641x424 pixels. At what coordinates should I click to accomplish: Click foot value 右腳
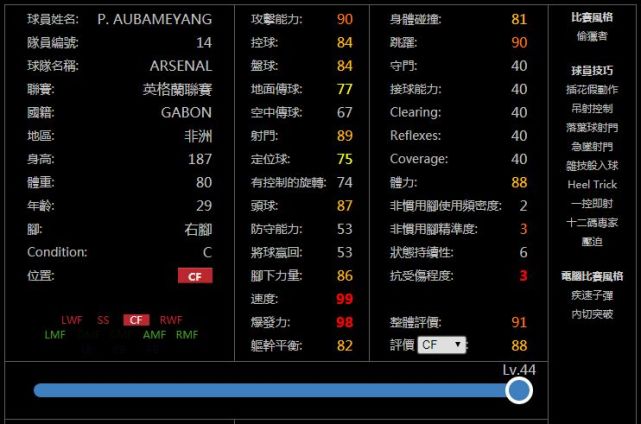pyautogui.click(x=198, y=229)
